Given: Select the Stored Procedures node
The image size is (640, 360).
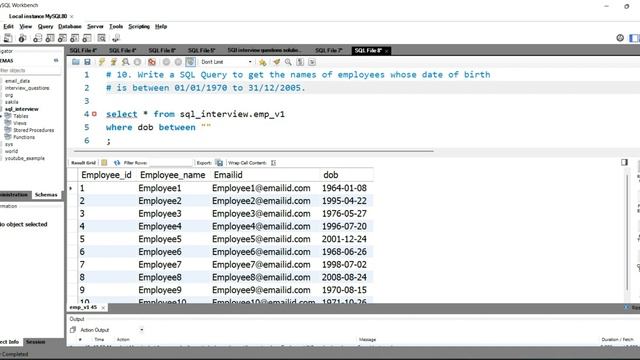Looking at the screenshot, I should coord(33,130).
